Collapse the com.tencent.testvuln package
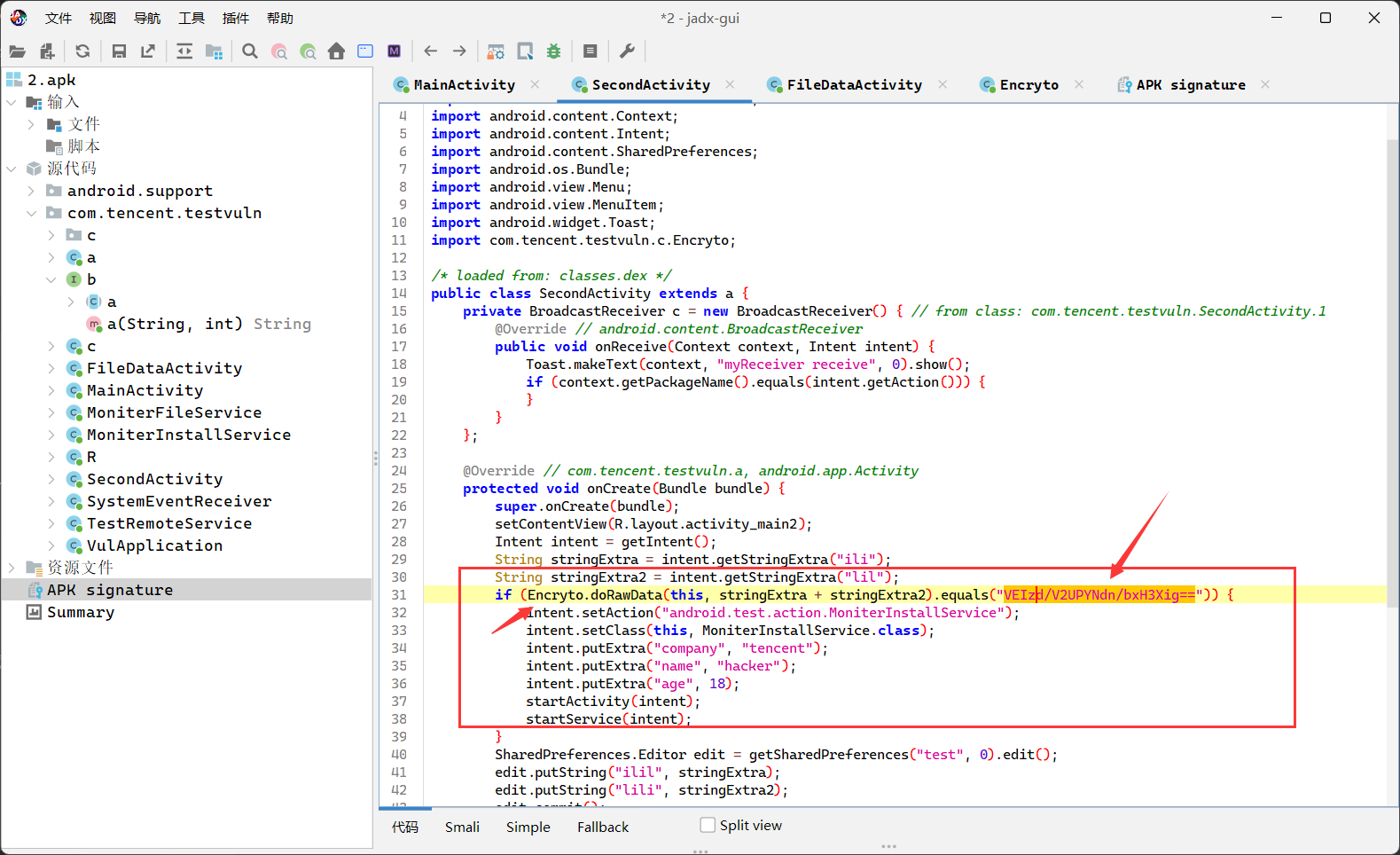Screen dimensions: 1400x855 click(x=31, y=213)
